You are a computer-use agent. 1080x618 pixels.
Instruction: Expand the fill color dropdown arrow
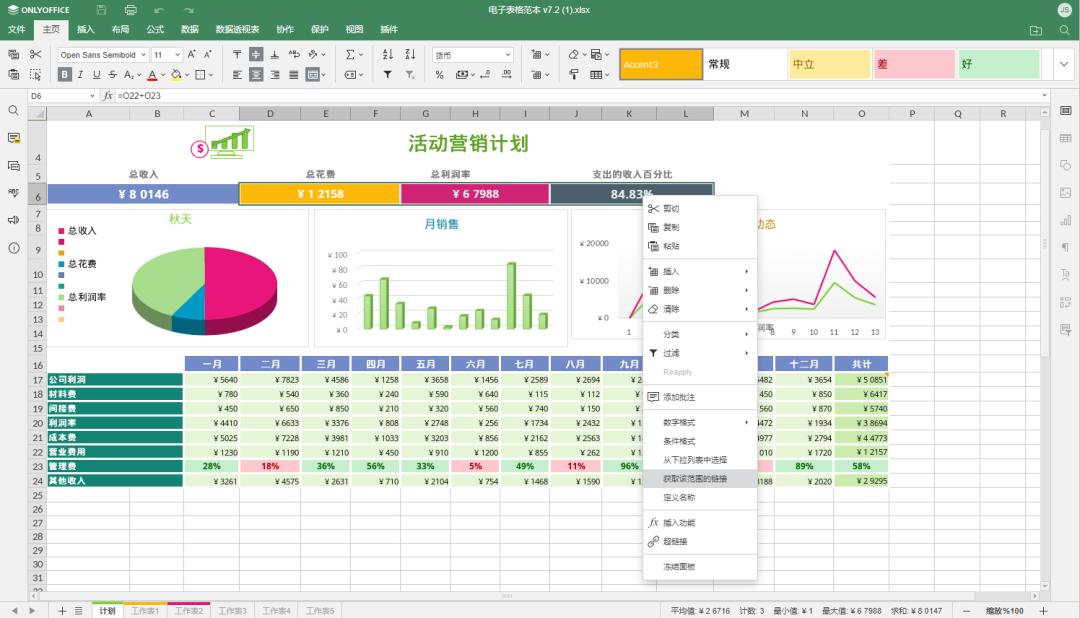(x=189, y=74)
